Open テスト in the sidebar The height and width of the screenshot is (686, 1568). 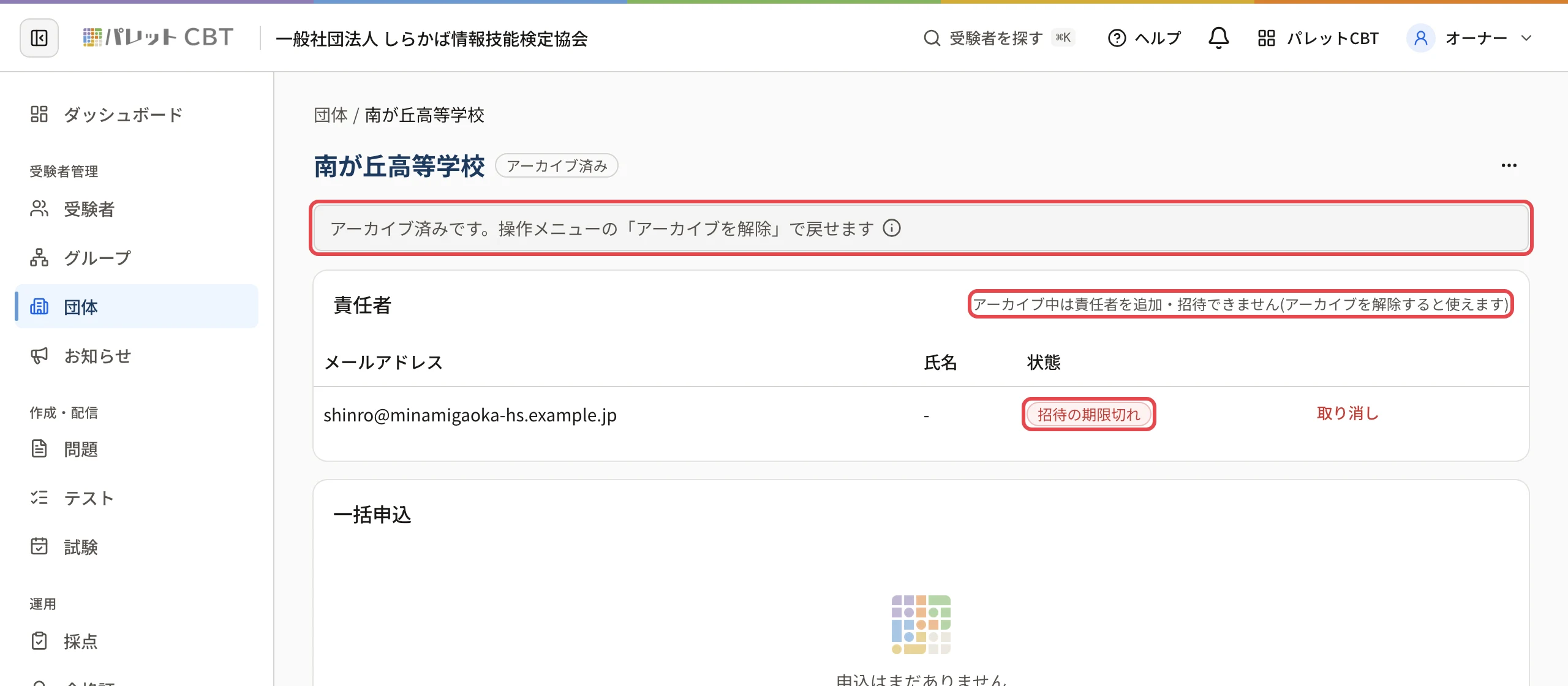coord(137,498)
